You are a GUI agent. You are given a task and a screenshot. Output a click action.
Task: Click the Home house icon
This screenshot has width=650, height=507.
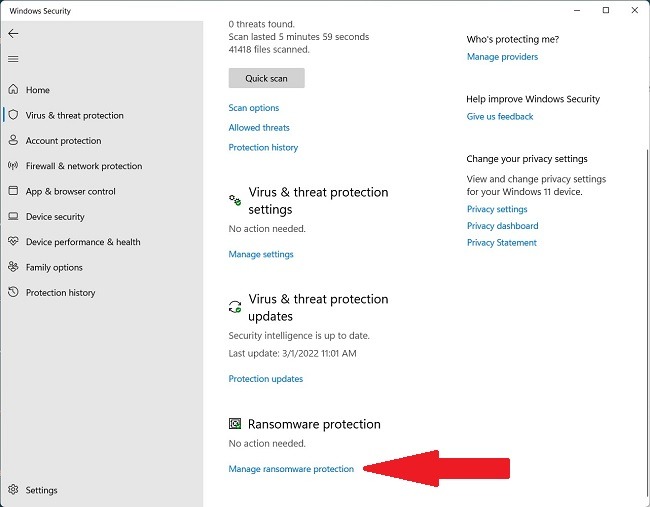tap(13, 90)
